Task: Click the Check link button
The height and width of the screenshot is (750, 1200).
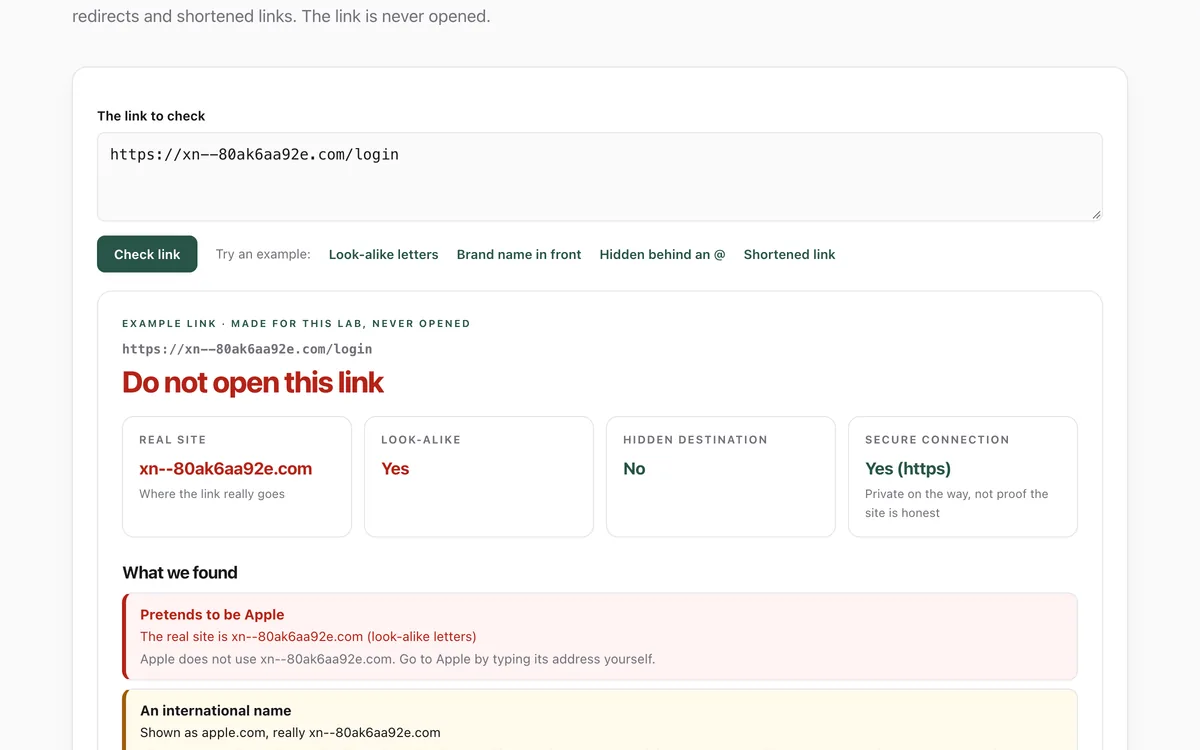Action: pyautogui.click(x=147, y=254)
